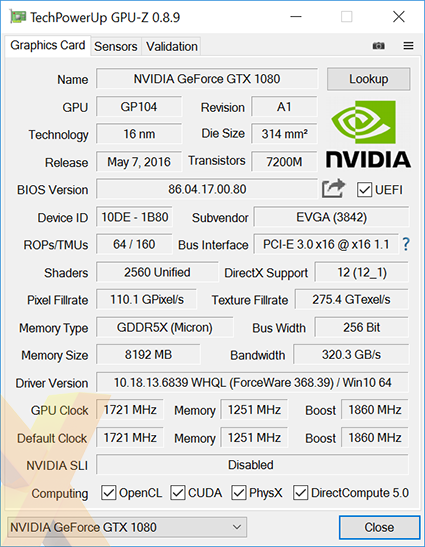
Task: Click the Lookup button
Action: tap(368, 79)
